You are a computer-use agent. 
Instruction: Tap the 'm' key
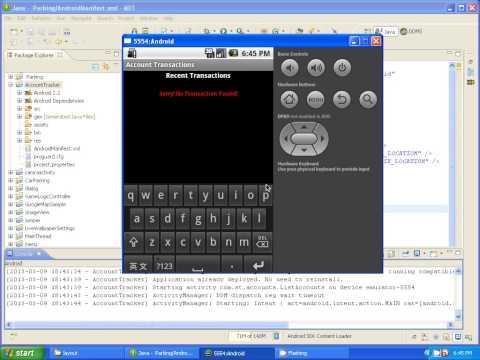click(244, 242)
